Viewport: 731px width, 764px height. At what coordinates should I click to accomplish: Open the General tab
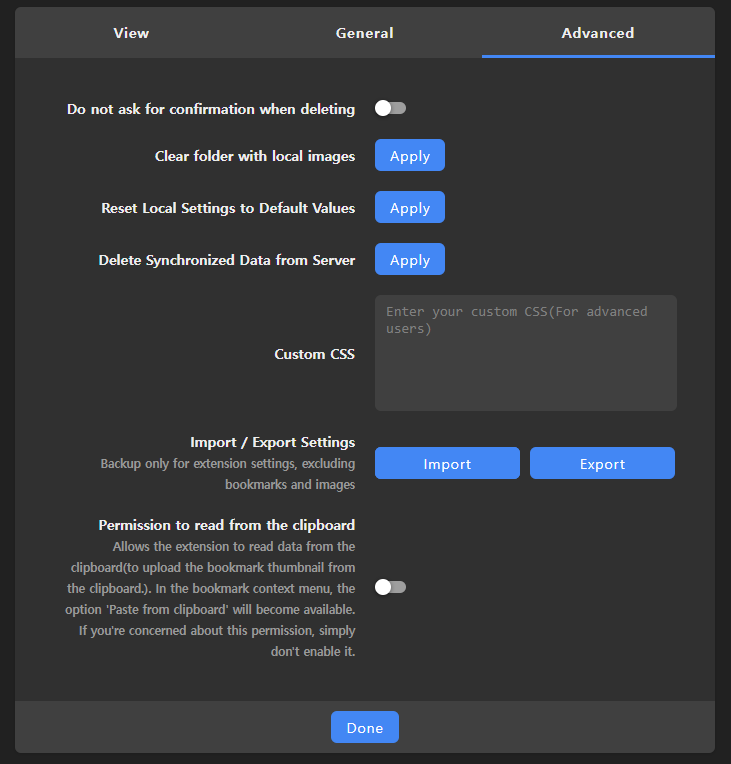[x=365, y=33]
